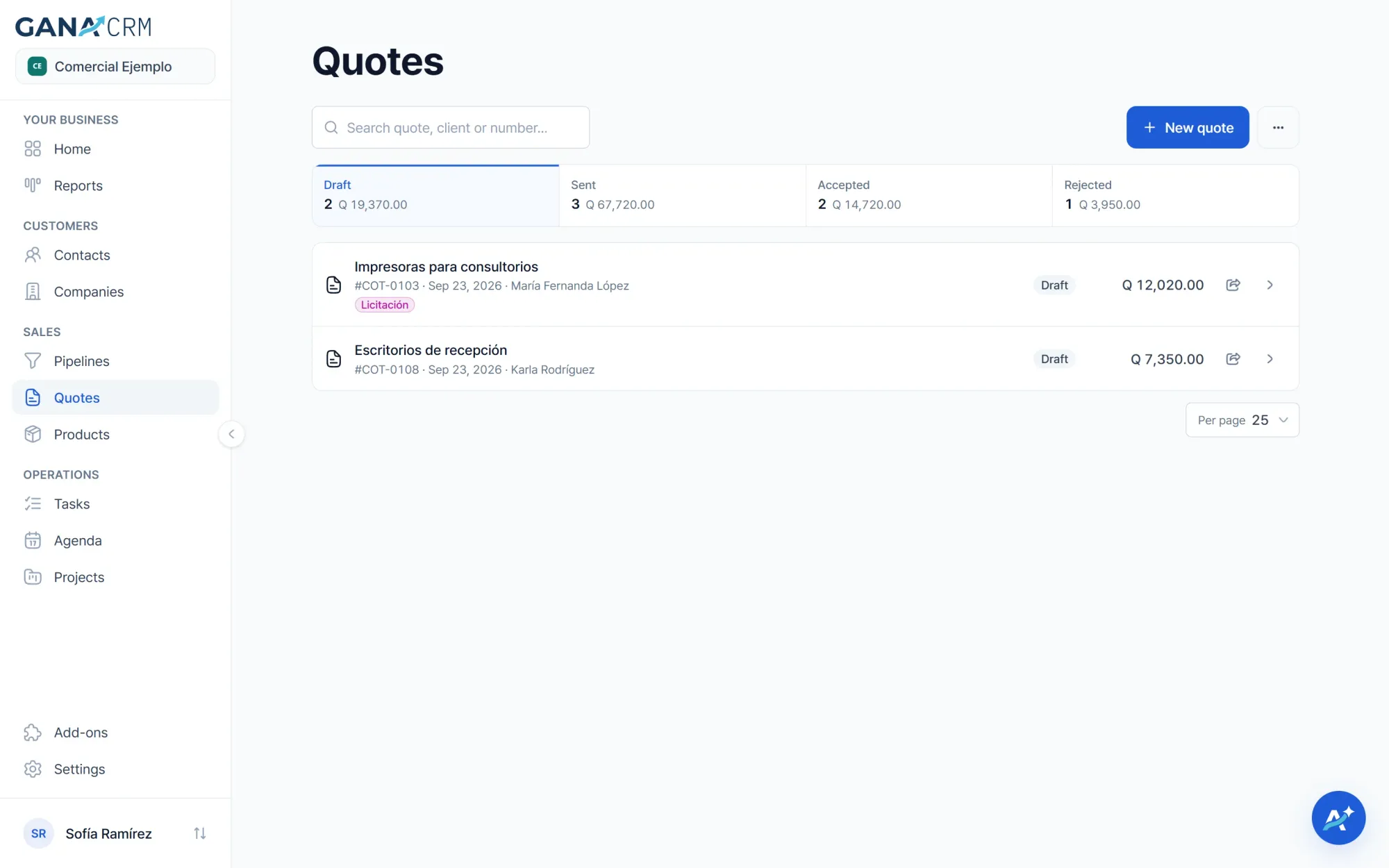This screenshot has width=1389, height=868.
Task: Click the Draft badge on Escritorios row
Action: (x=1054, y=359)
